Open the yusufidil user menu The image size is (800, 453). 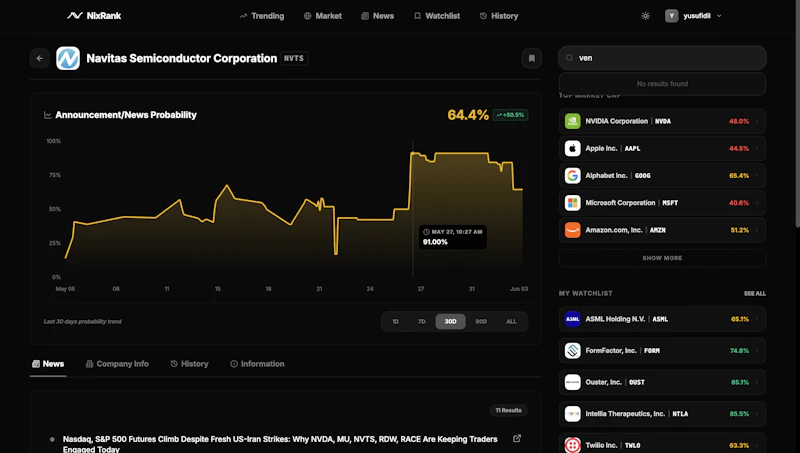pyautogui.click(x=693, y=16)
